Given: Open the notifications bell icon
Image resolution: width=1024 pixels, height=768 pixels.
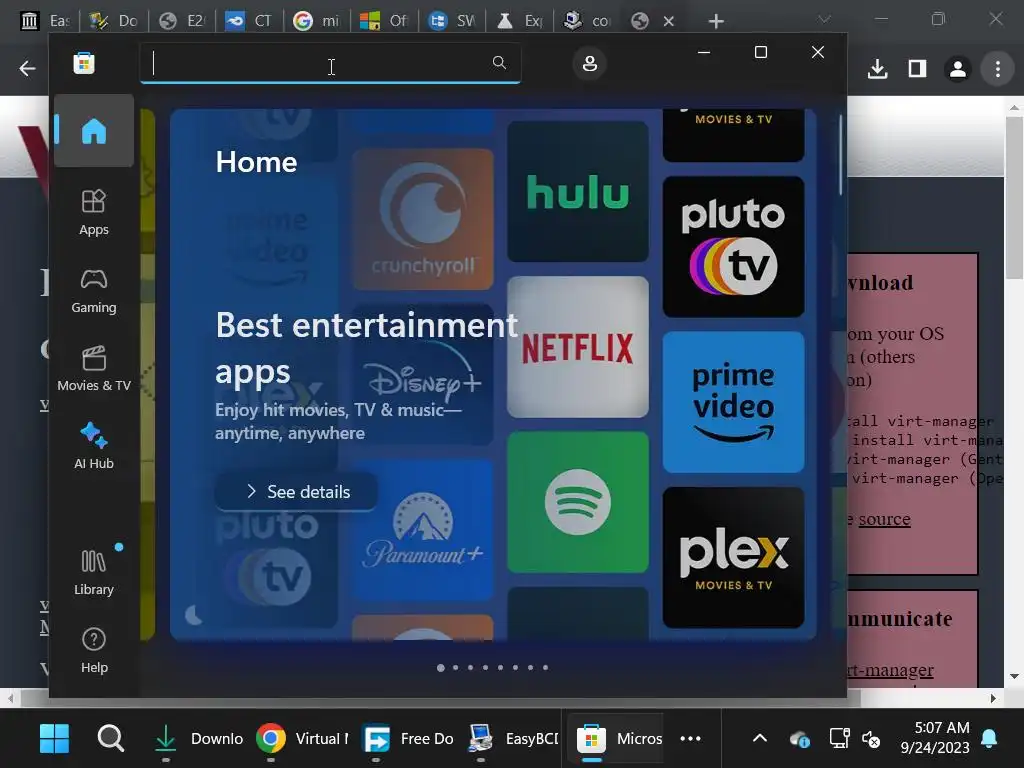Looking at the screenshot, I should pos(989,739).
